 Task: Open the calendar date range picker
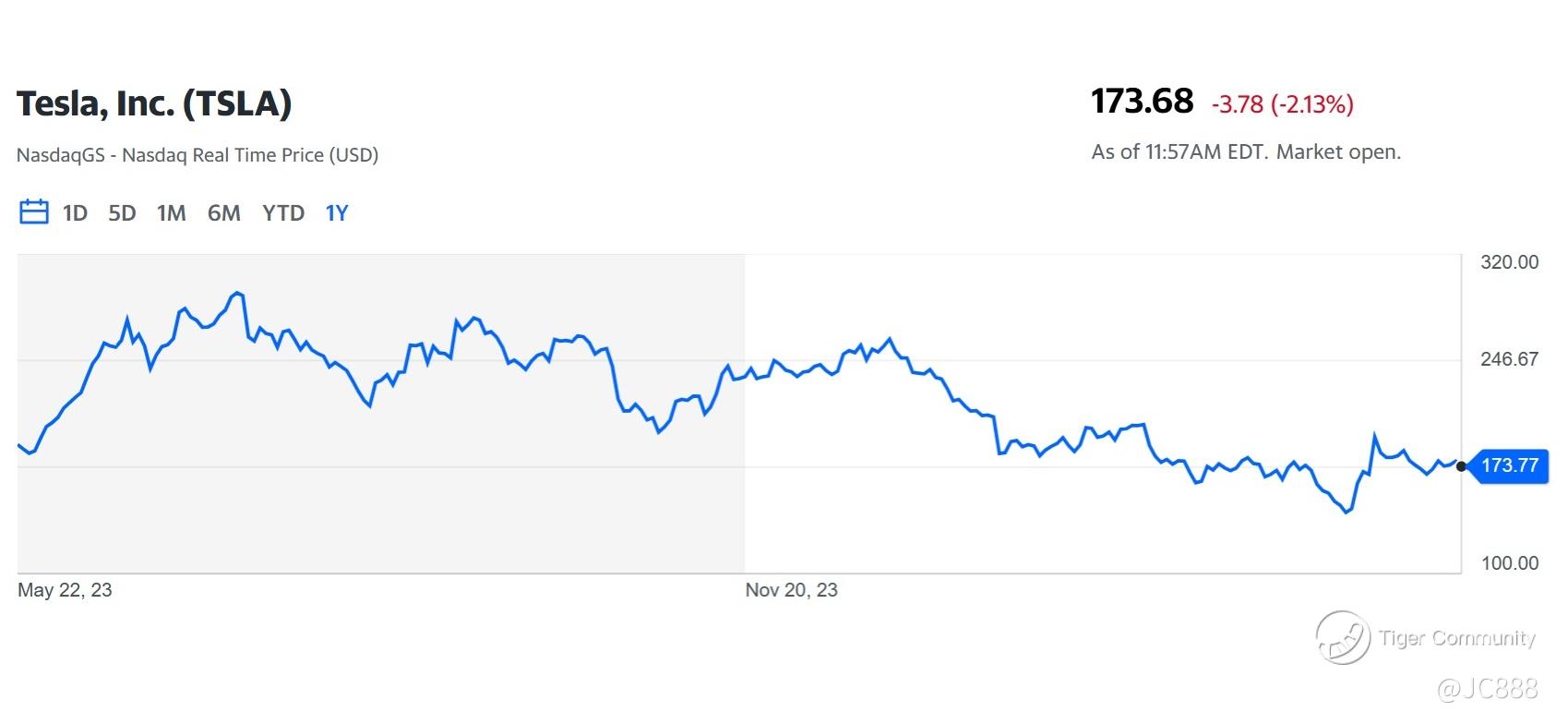34,212
